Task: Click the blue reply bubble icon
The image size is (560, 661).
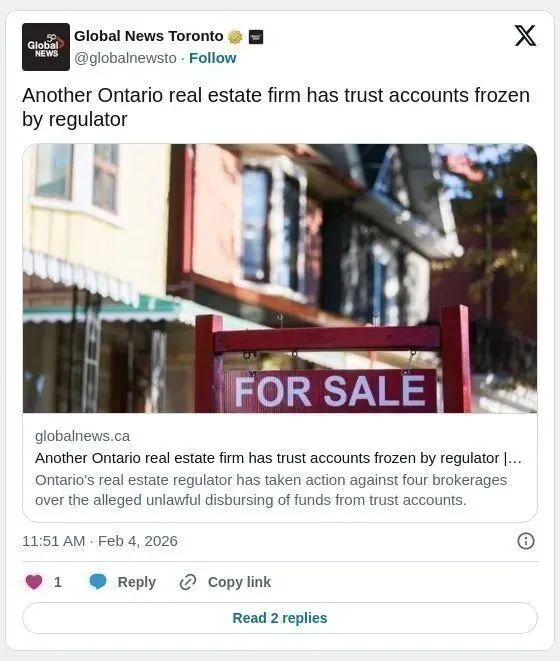Action: click(x=98, y=582)
